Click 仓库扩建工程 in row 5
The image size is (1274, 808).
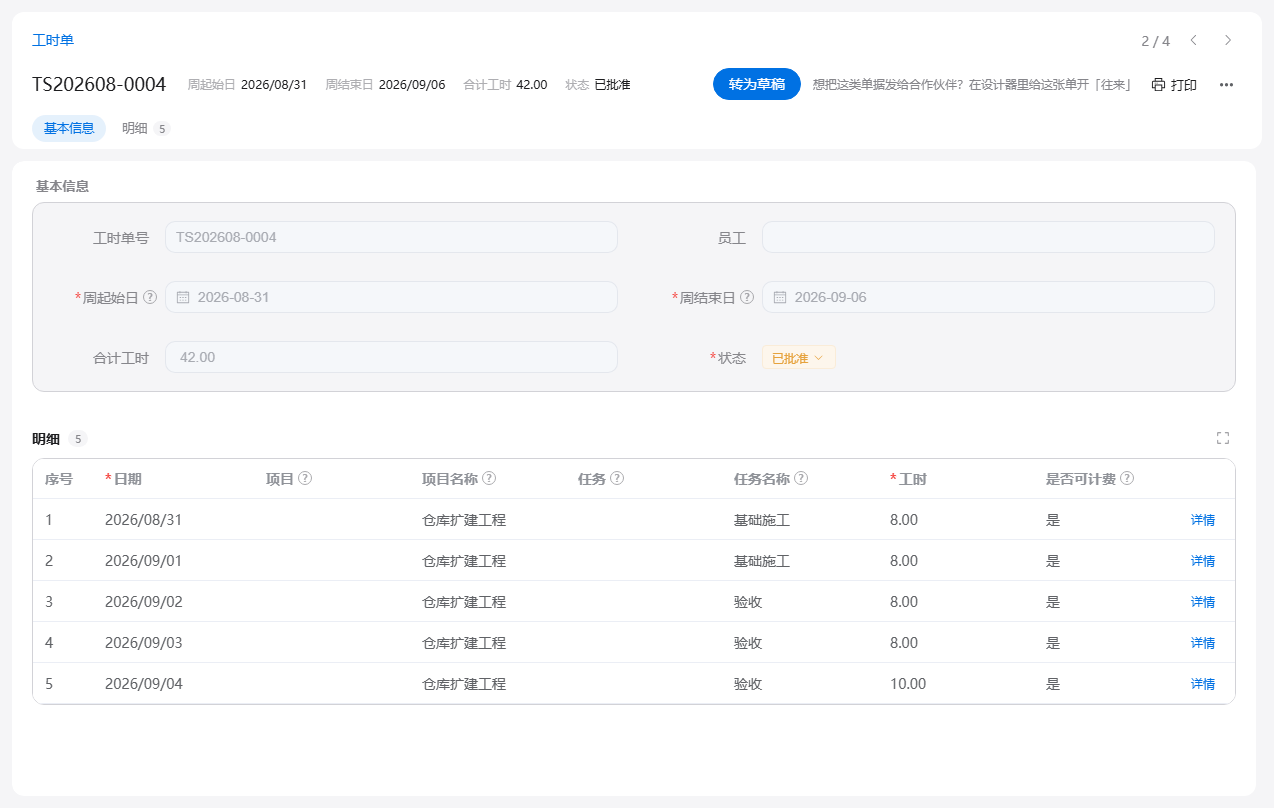[x=464, y=684]
